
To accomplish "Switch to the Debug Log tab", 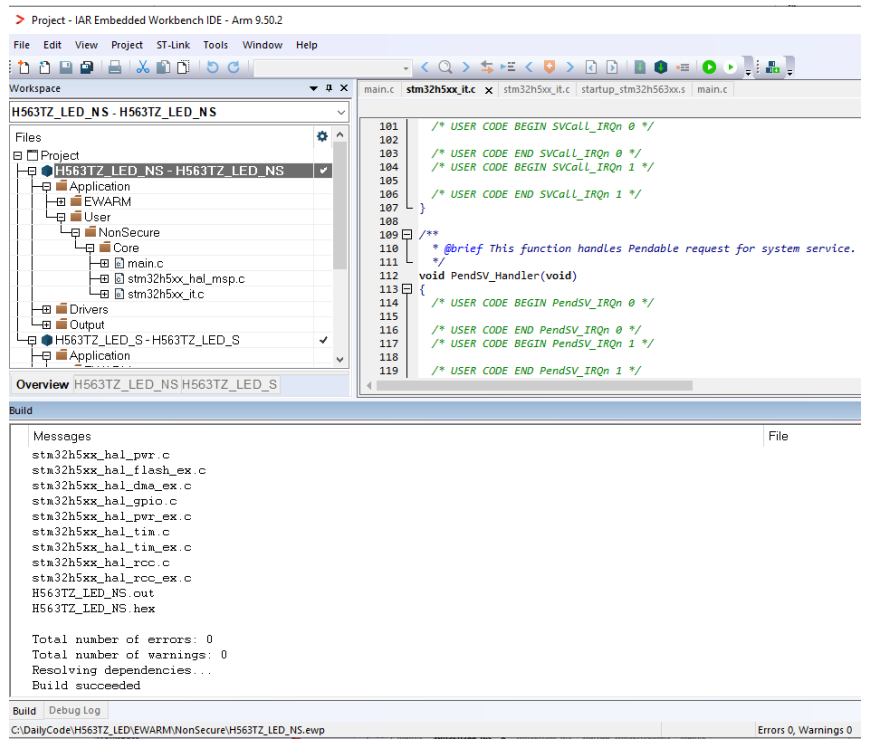I will (75, 710).
